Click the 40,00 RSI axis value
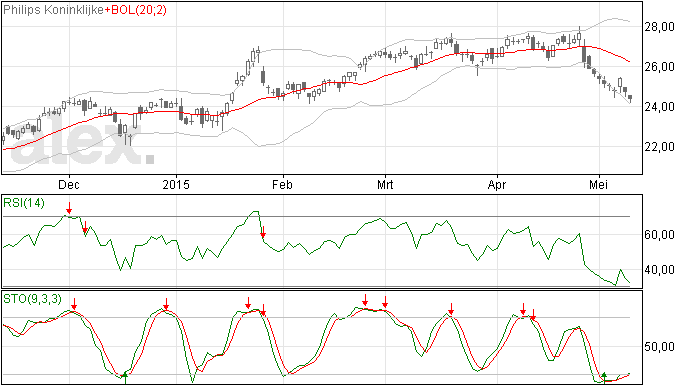Viewport: 690px width, 387px height. [660, 270]
